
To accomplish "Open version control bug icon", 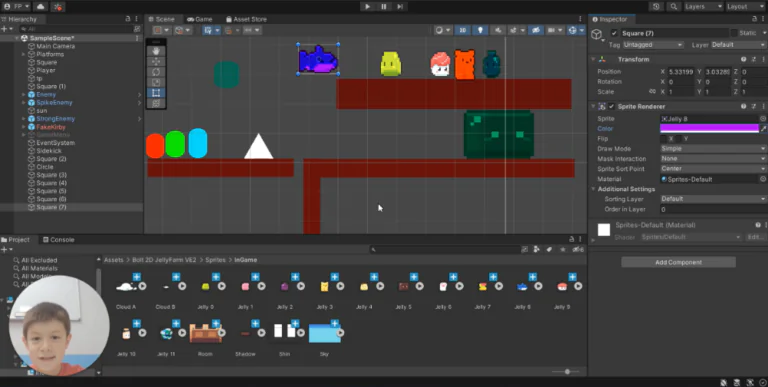I will [58, 6].
